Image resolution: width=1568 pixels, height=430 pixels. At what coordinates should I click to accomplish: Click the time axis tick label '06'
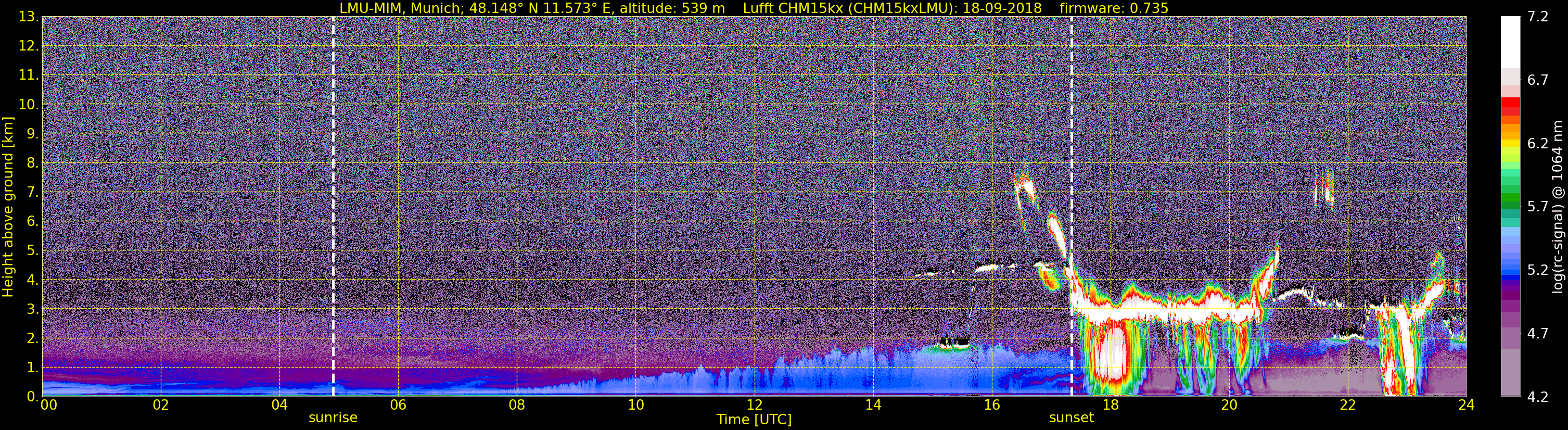398,405
